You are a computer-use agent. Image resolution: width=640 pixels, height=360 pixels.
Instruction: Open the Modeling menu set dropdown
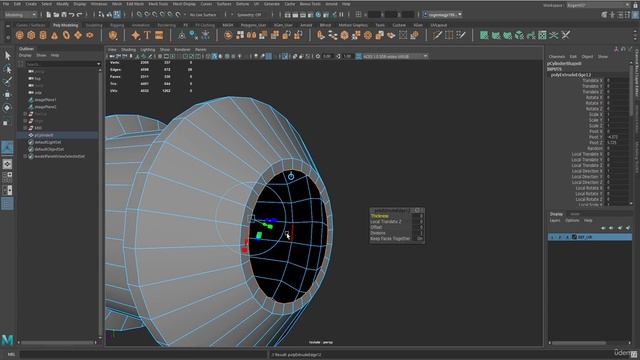click(20, 15)
